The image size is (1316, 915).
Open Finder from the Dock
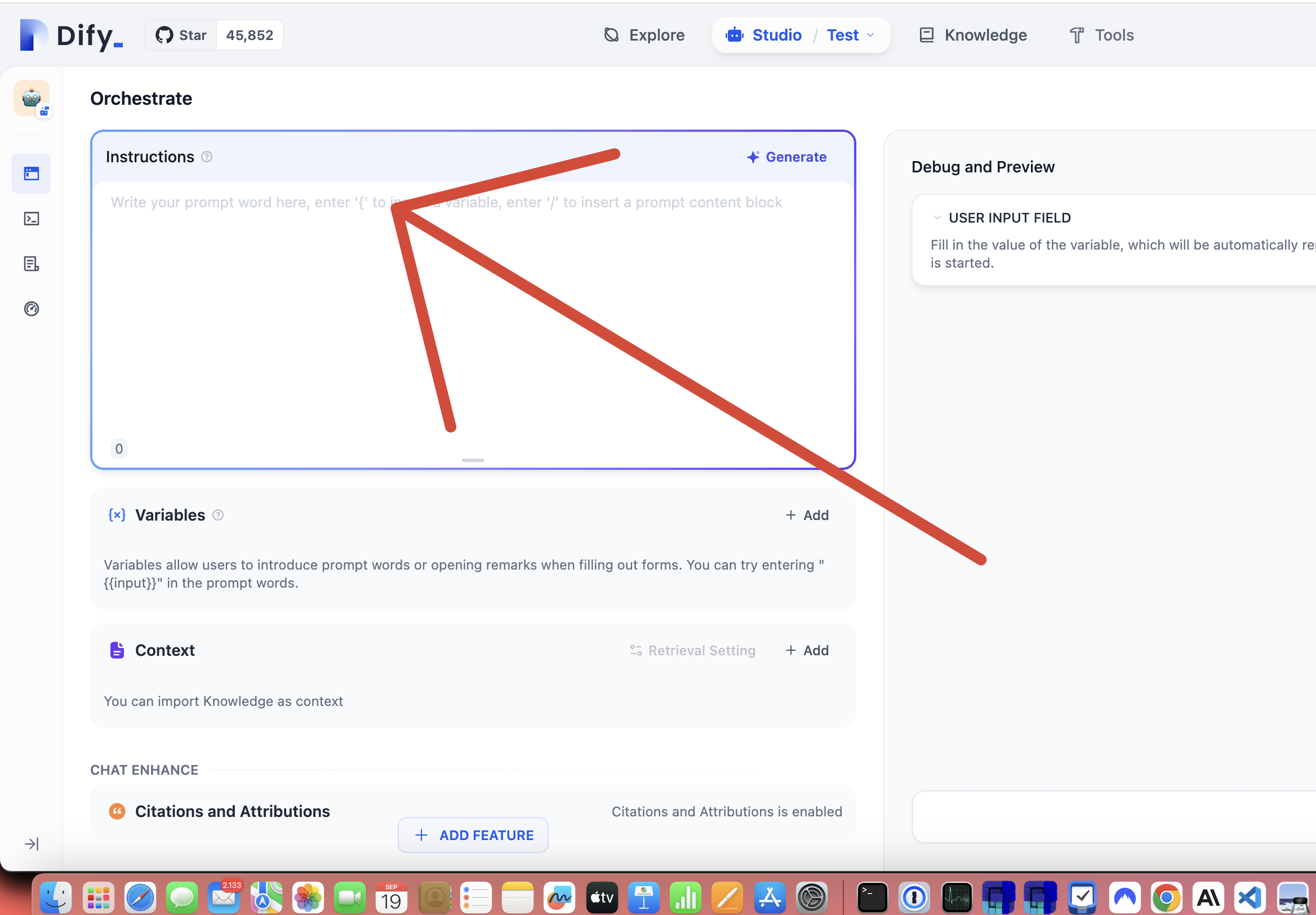56,897
